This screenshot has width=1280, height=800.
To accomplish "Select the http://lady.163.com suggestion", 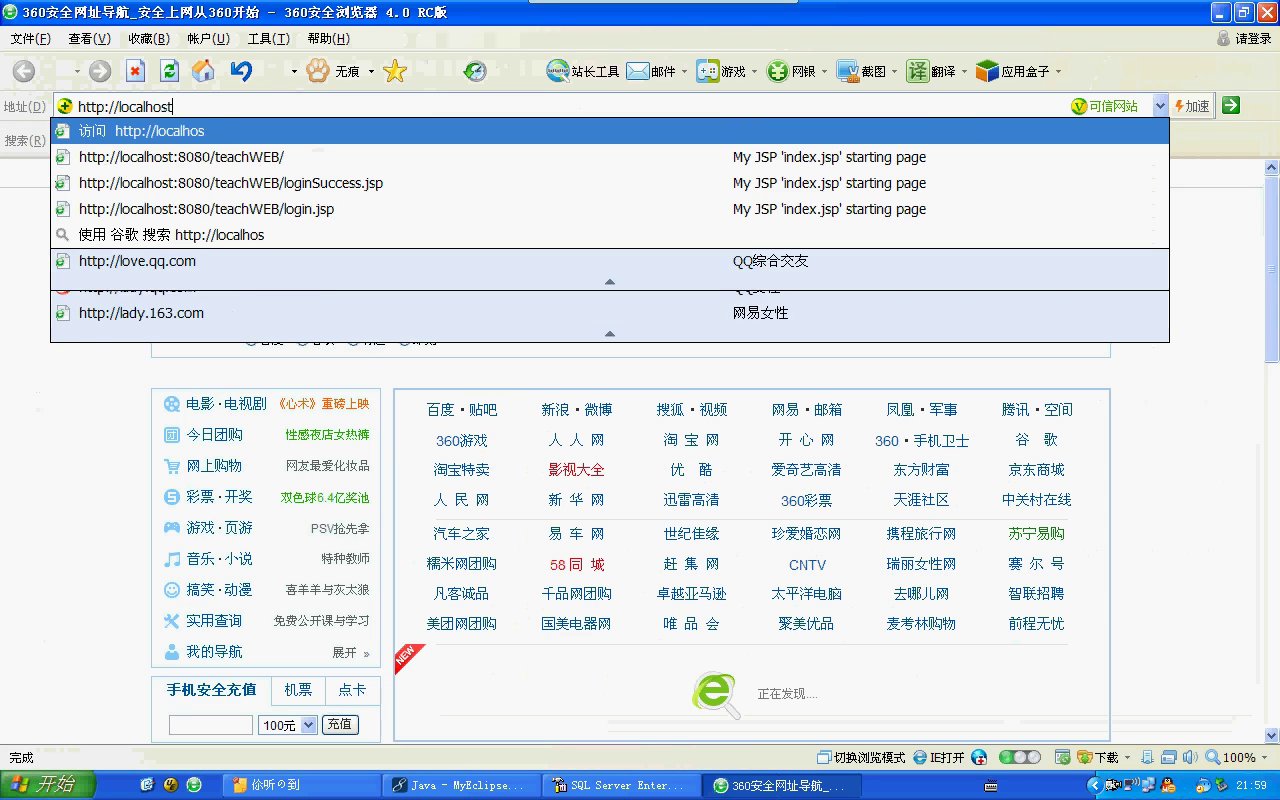I will 610,313.
